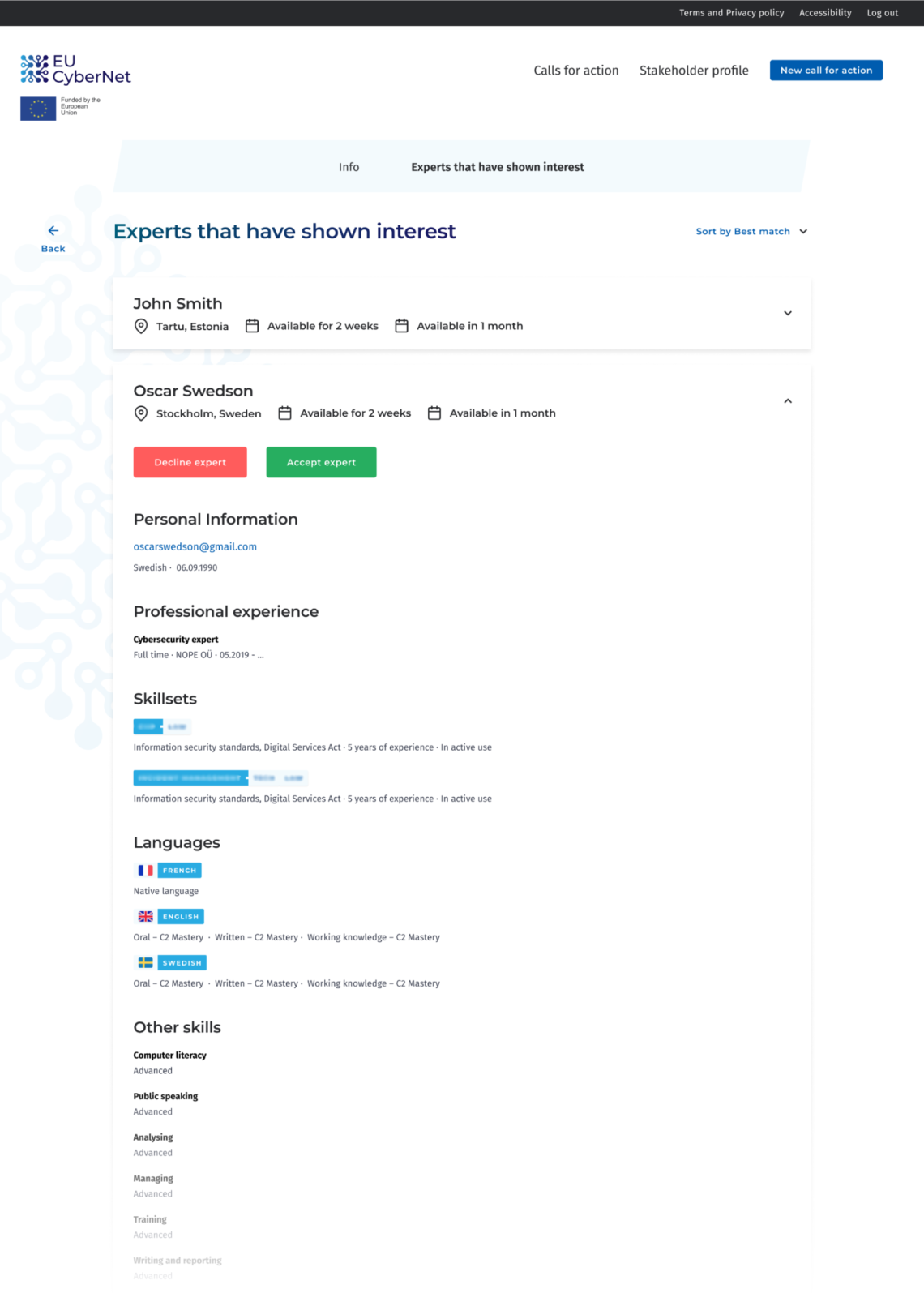The width and height of the screenshot is (924, 1306).
Task: Click the New call for action button
Action: pyautogui.click(x=826, y=71)
